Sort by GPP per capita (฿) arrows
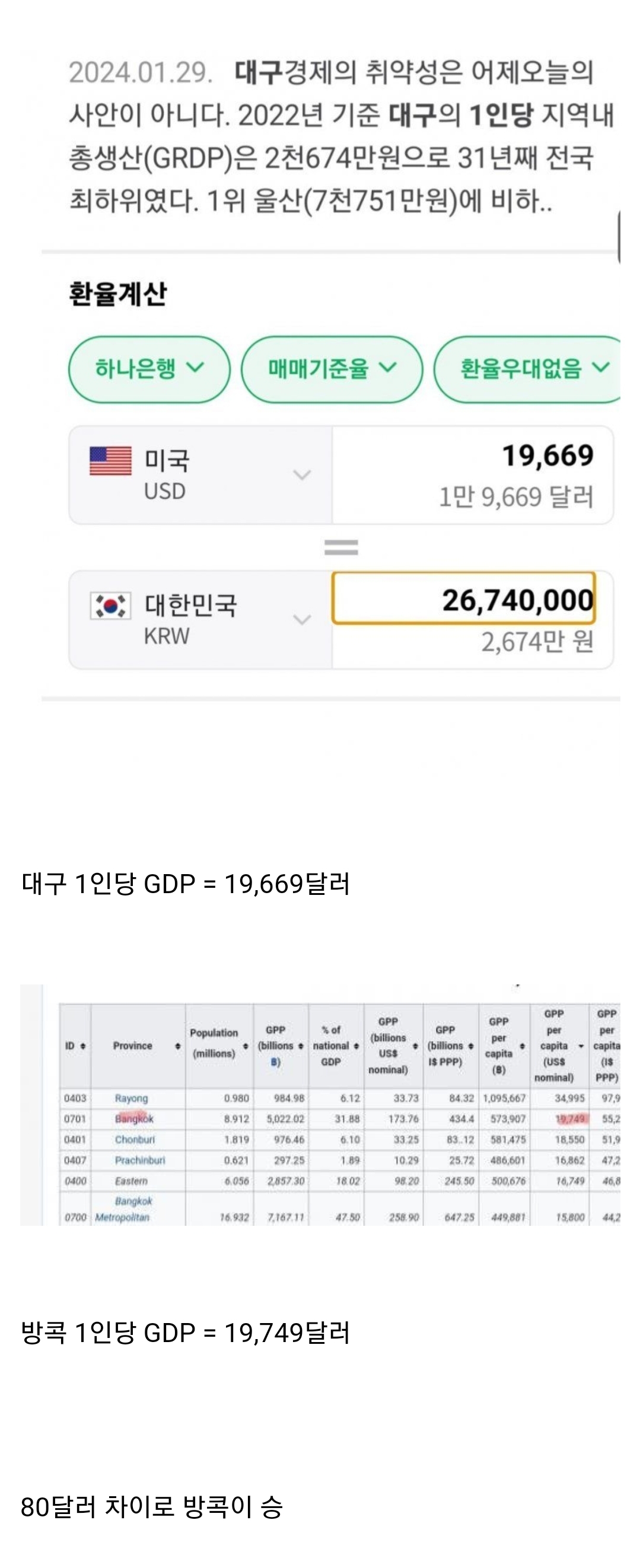640x1568 pixels. click(x=523, y=1046)
